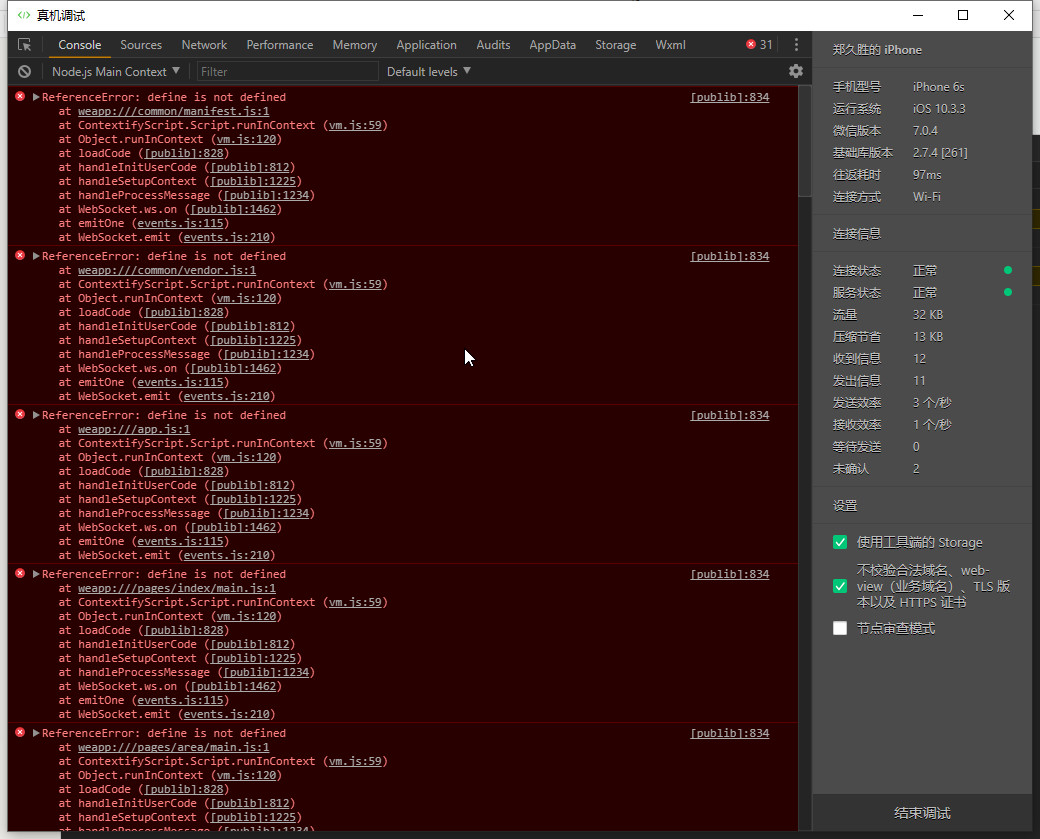Select the Wi-Fi connection value
1040x839 pixels.
pos(927,197)
